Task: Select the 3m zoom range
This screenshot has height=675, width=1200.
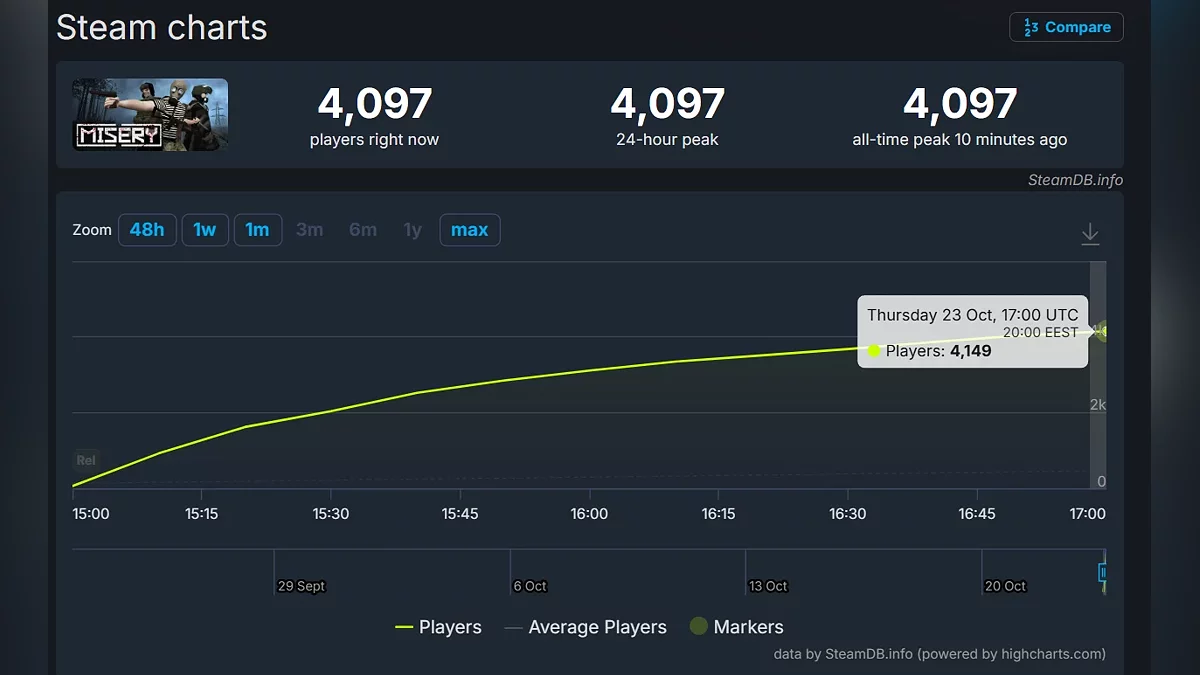Action: pyautogui.click(x=310, y=230)
